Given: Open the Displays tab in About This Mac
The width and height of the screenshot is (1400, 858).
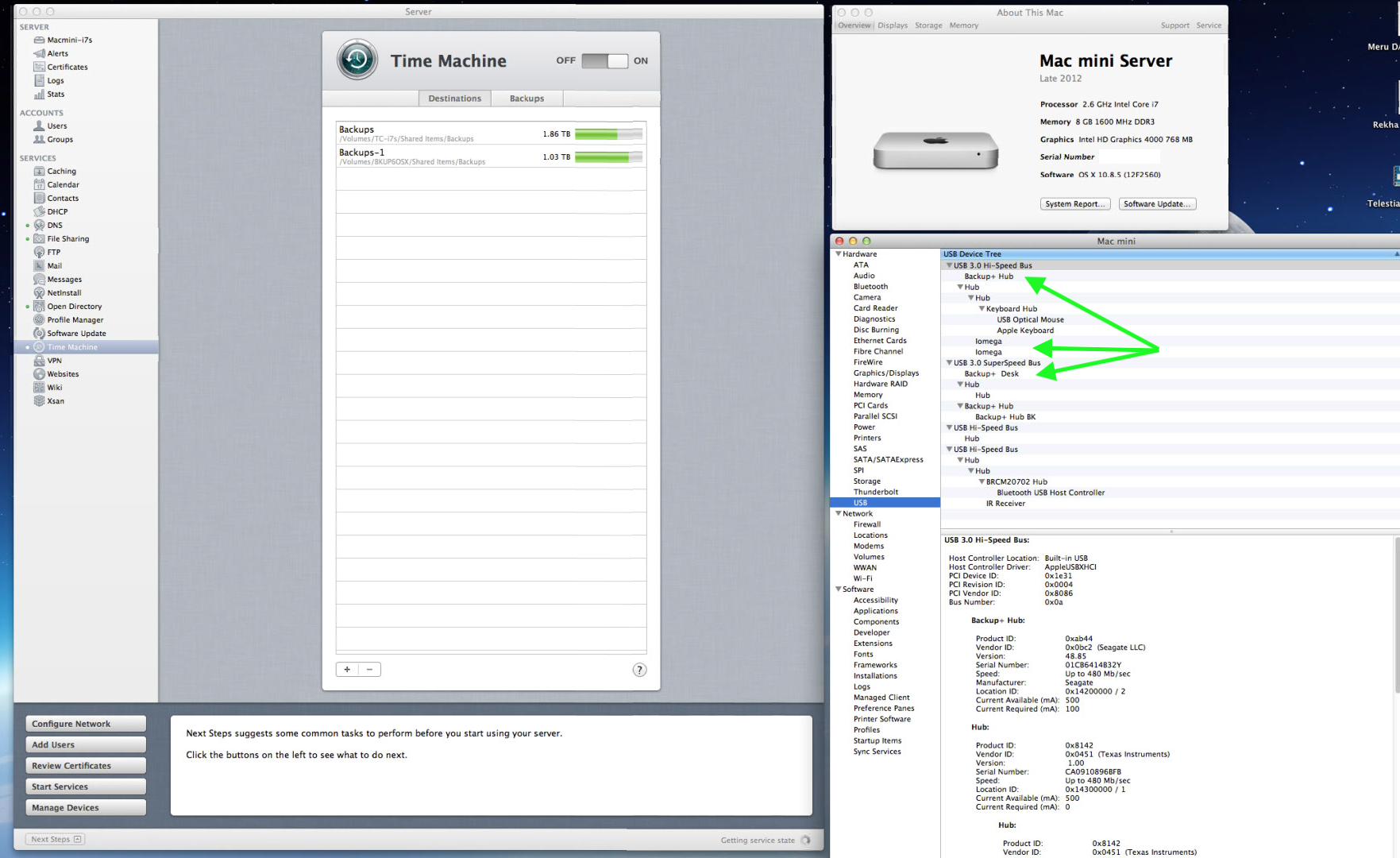Looking at the screenshot, I should click(893, 25).
